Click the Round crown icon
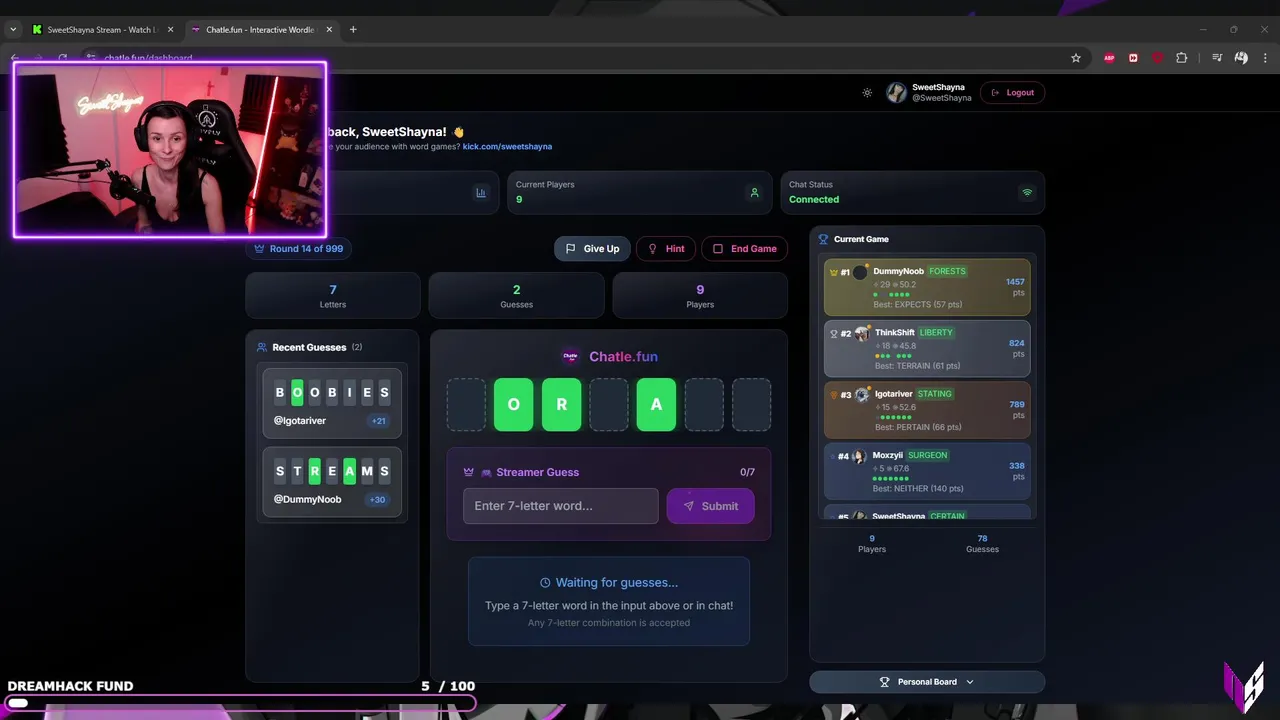 click(x=259, y=249)
